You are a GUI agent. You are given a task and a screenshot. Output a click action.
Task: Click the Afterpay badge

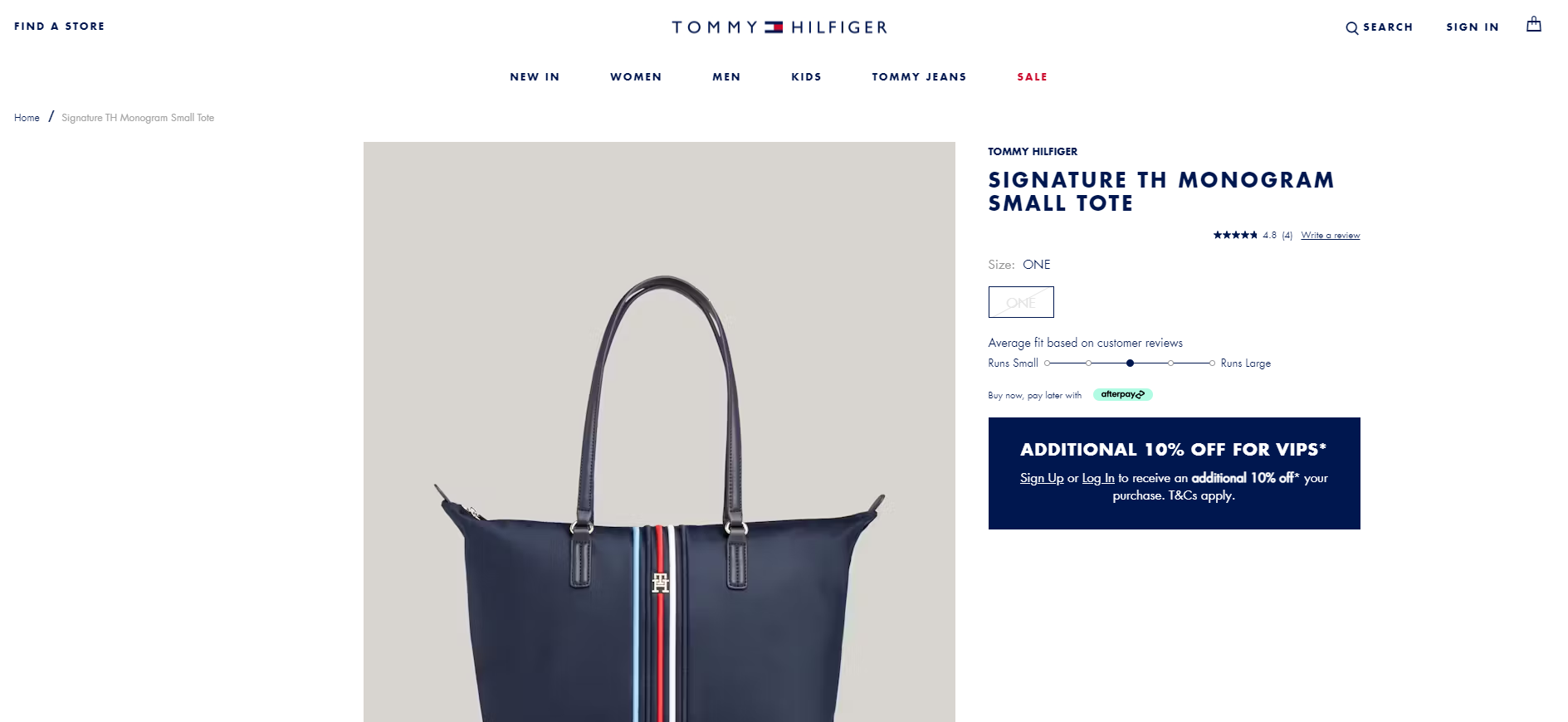coord(1122,394)
